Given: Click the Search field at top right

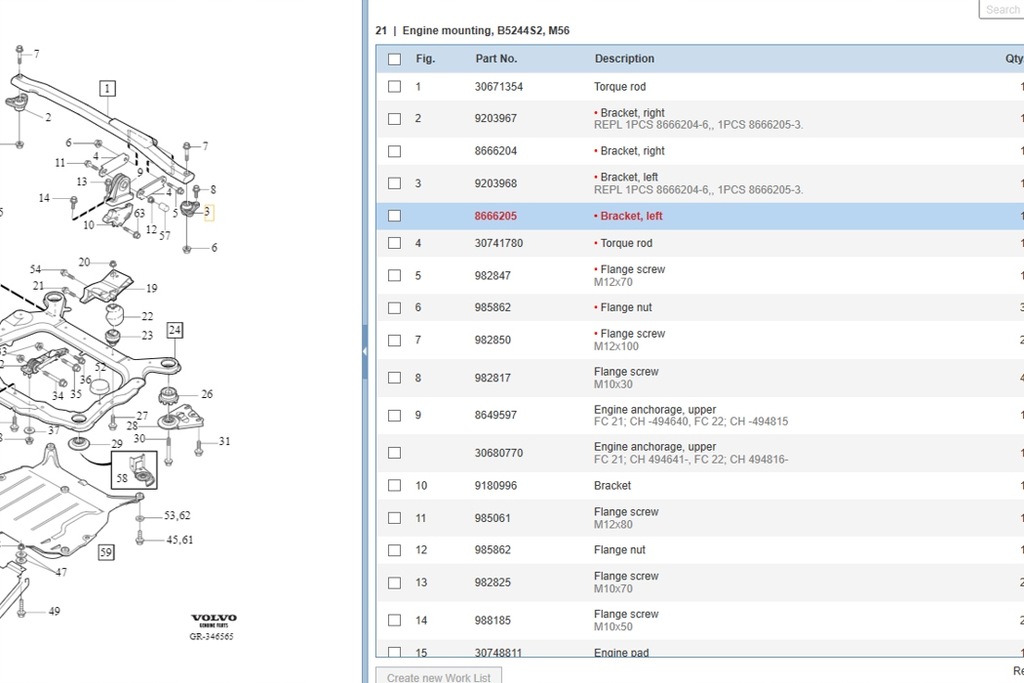Looking at the screenshot, I should [1002, 9].
